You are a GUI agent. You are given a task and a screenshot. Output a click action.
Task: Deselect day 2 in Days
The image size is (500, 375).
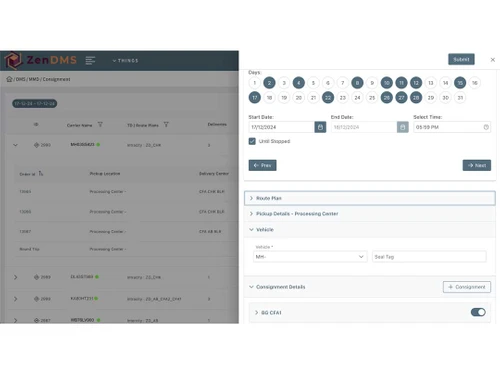269,83
